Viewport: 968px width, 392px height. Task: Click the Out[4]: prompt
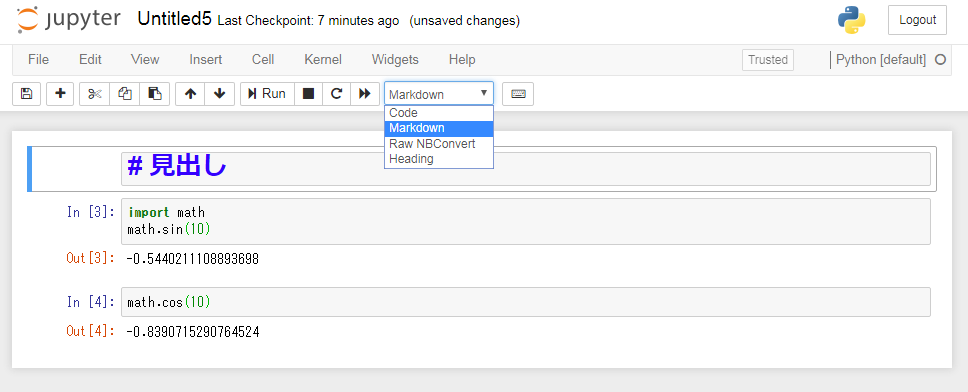91,332
